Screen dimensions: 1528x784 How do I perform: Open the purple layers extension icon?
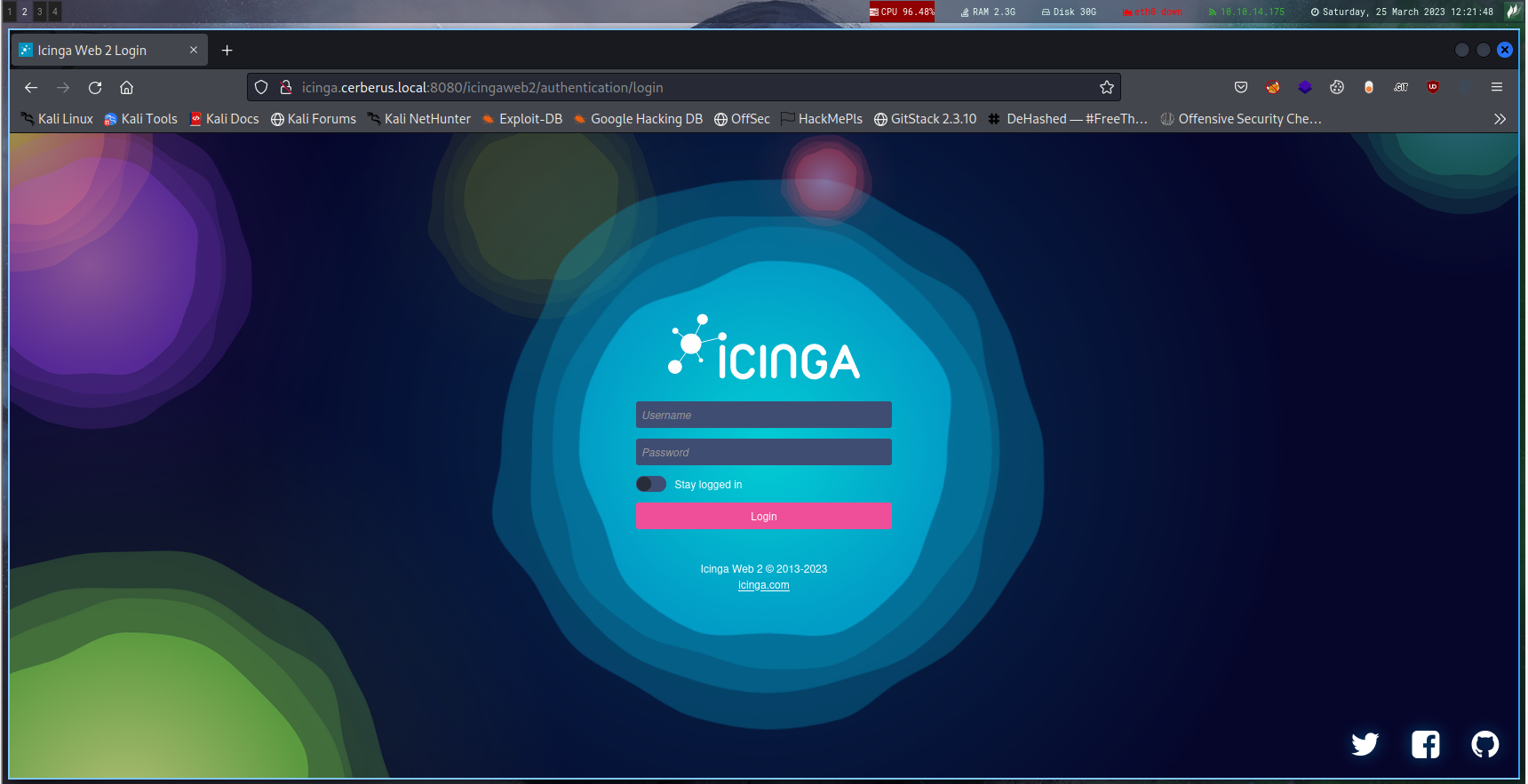coord(1305,87)
